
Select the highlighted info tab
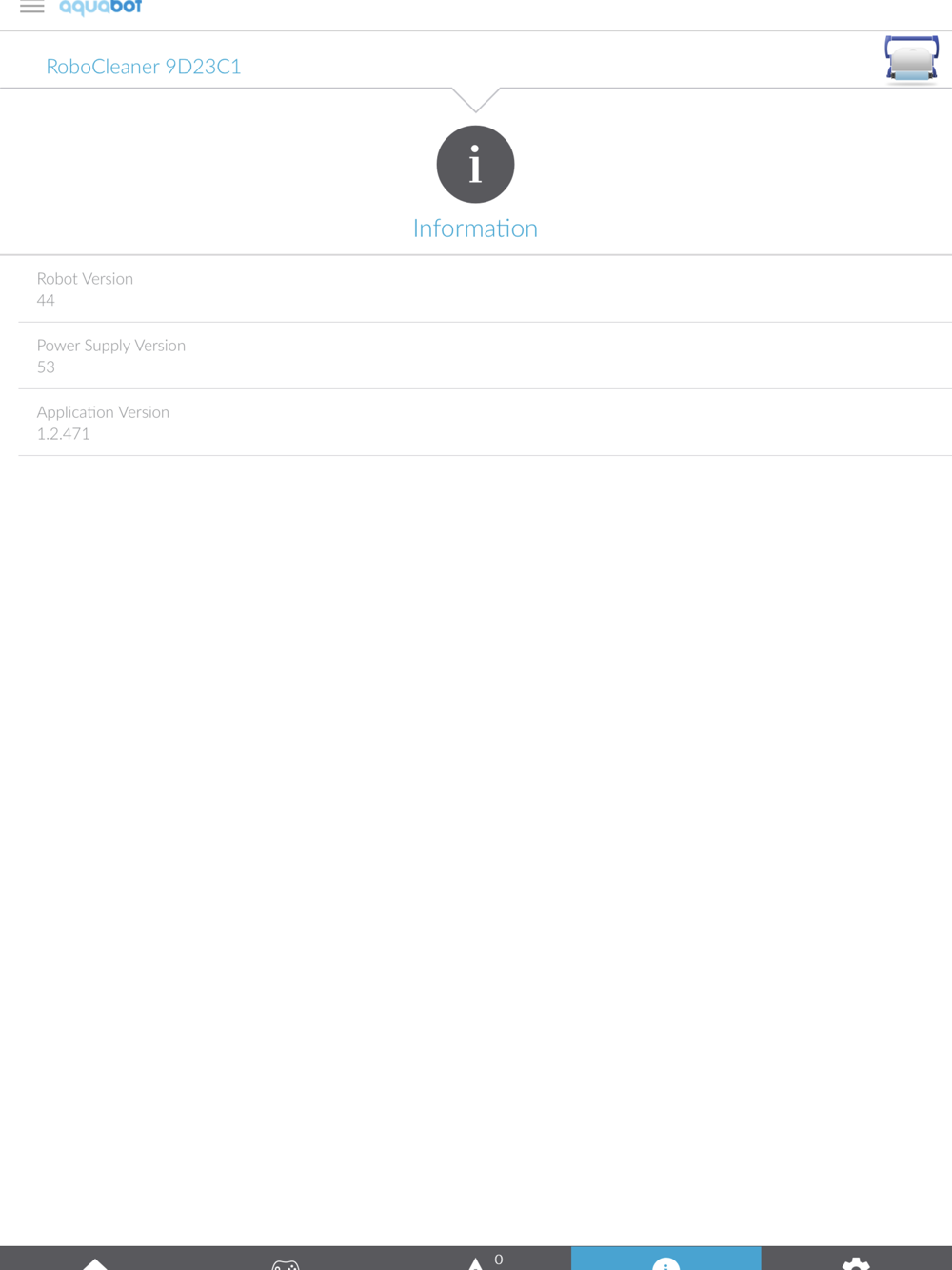pyautogui.click(x=666, y=1259)
